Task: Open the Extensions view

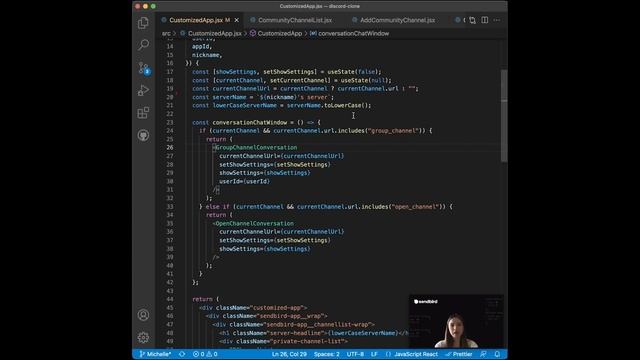Action: [143, 113]
